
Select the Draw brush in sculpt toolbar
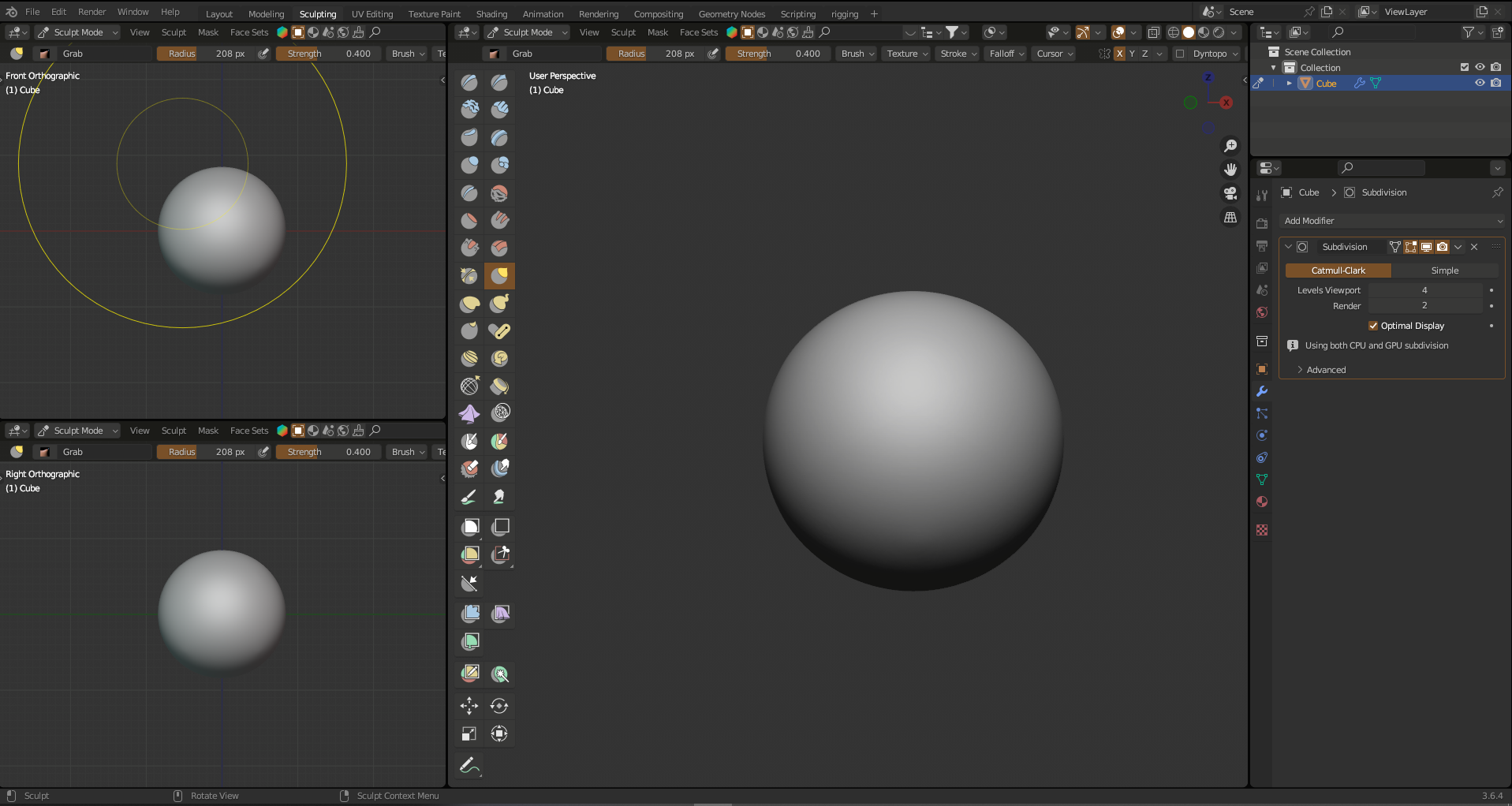(x=469, y=82)
